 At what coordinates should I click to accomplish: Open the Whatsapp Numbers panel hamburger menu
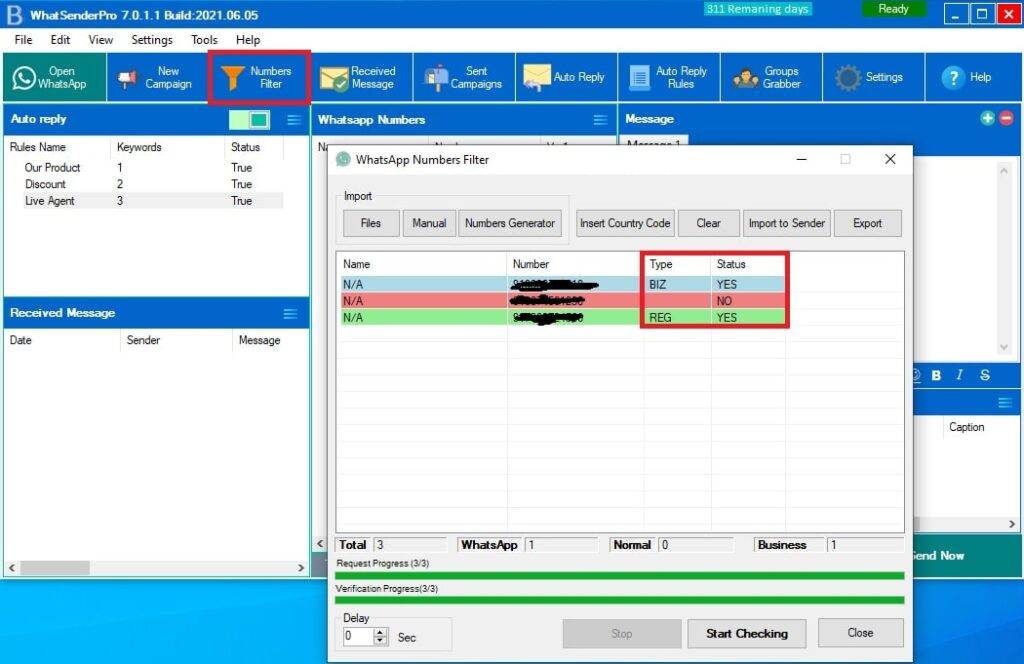[x=600, y=120]
